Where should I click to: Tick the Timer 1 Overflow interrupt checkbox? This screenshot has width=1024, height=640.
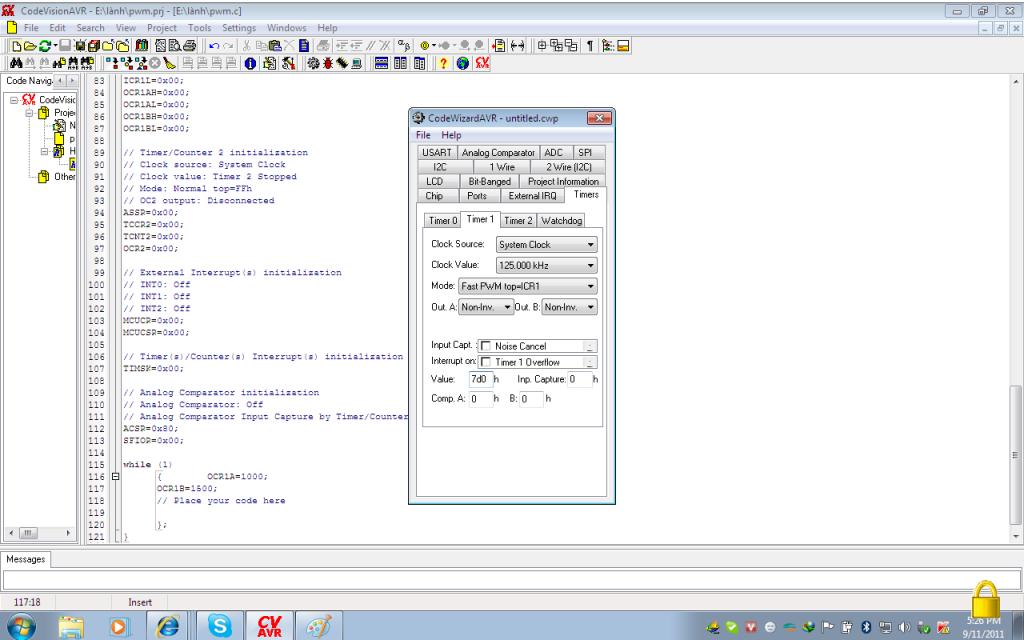pos(486,362)
